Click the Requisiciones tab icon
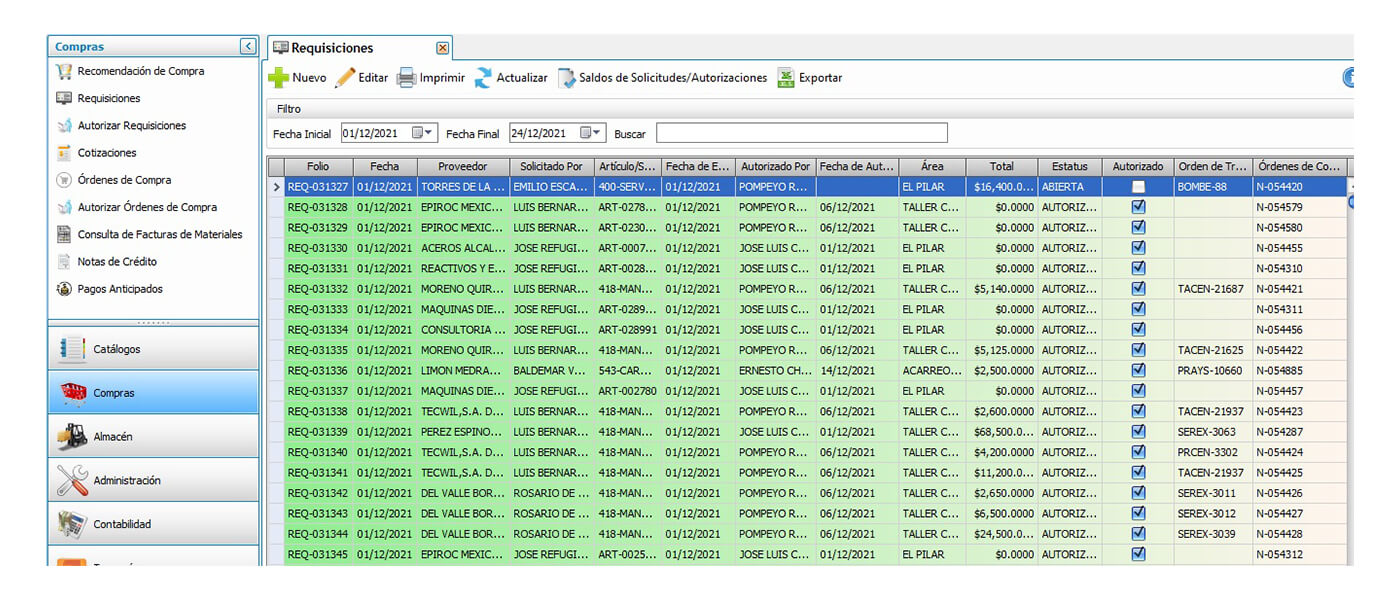This screenshot has width=1400, height=600. (280, 47)
